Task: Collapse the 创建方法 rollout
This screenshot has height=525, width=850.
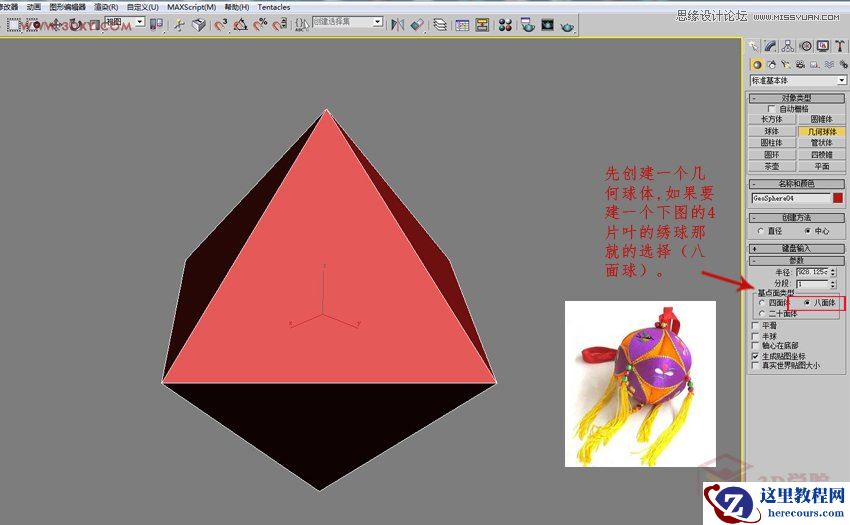Action: 796,217
